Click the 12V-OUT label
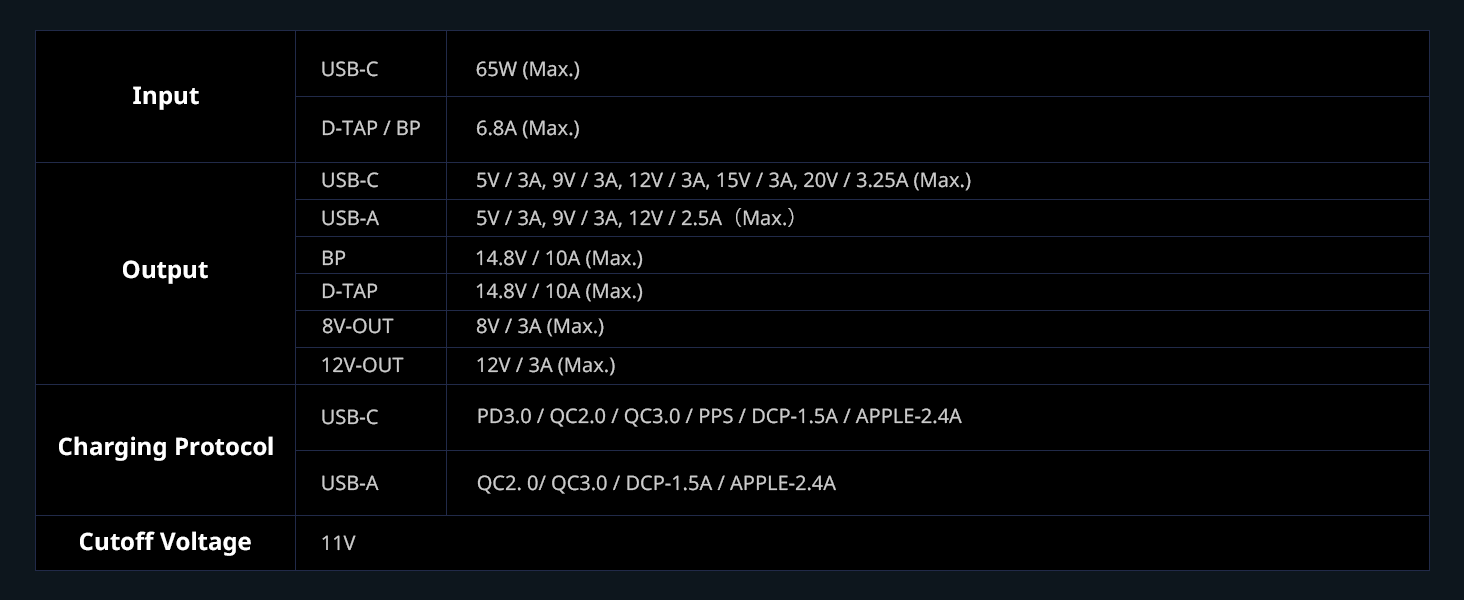 pos(362,365)
